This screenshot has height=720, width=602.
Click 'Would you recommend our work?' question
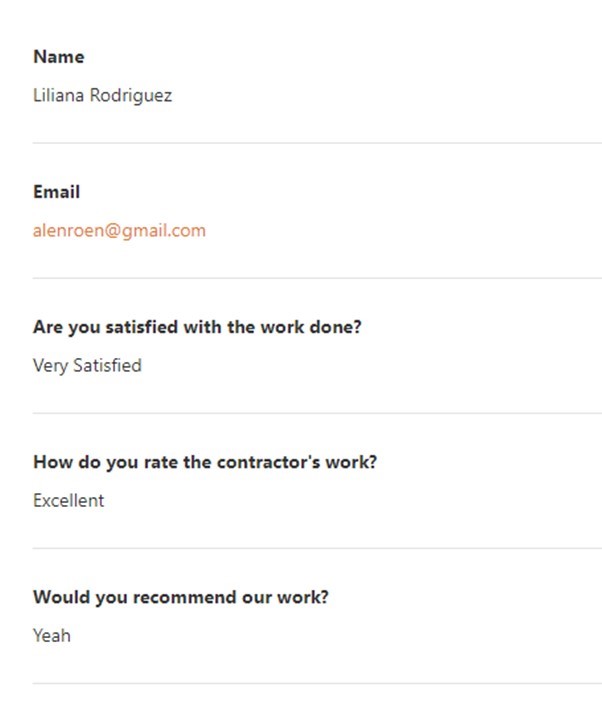click(x=181, y=597)
